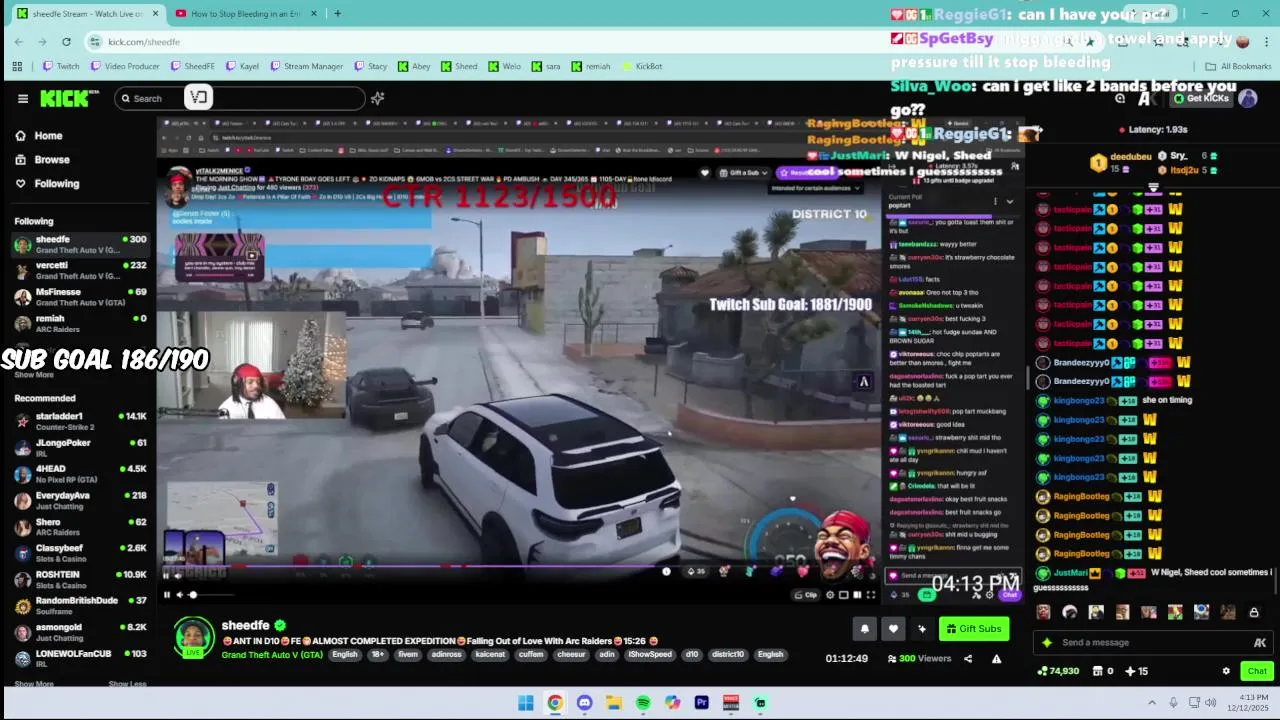Image resolution: width=1280 pixels, height=720 pixels.
Task: Create a clip with the Clip button
Action: [805, 595]
